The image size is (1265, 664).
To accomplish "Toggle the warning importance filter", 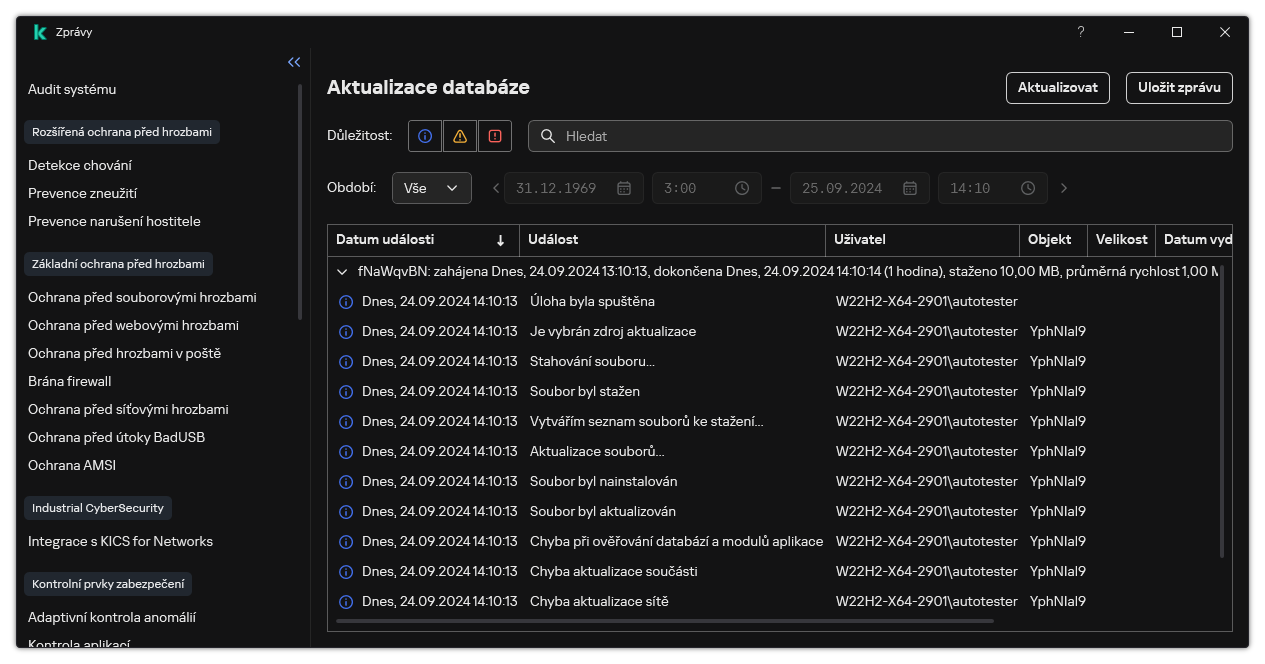I will click(x=460, y=136).
